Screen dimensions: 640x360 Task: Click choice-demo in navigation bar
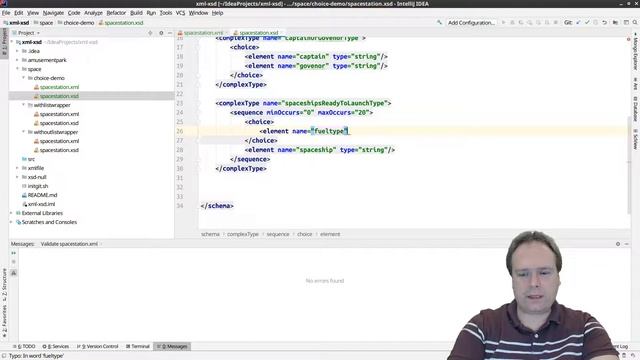(76, 23)
